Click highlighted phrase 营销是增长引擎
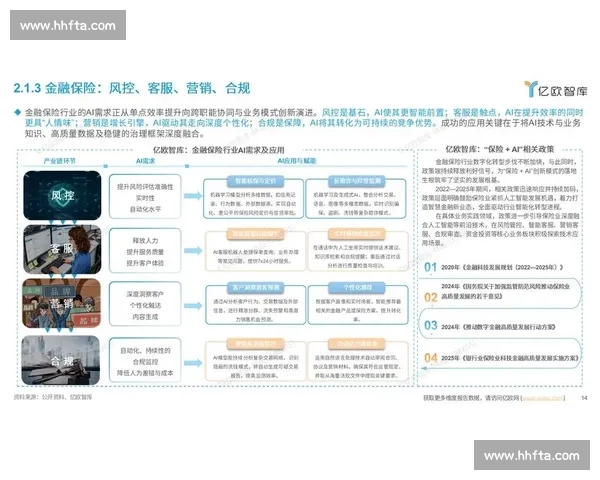Screen dimensions: 600x480 pyautogui.click(x=114, y=123)
